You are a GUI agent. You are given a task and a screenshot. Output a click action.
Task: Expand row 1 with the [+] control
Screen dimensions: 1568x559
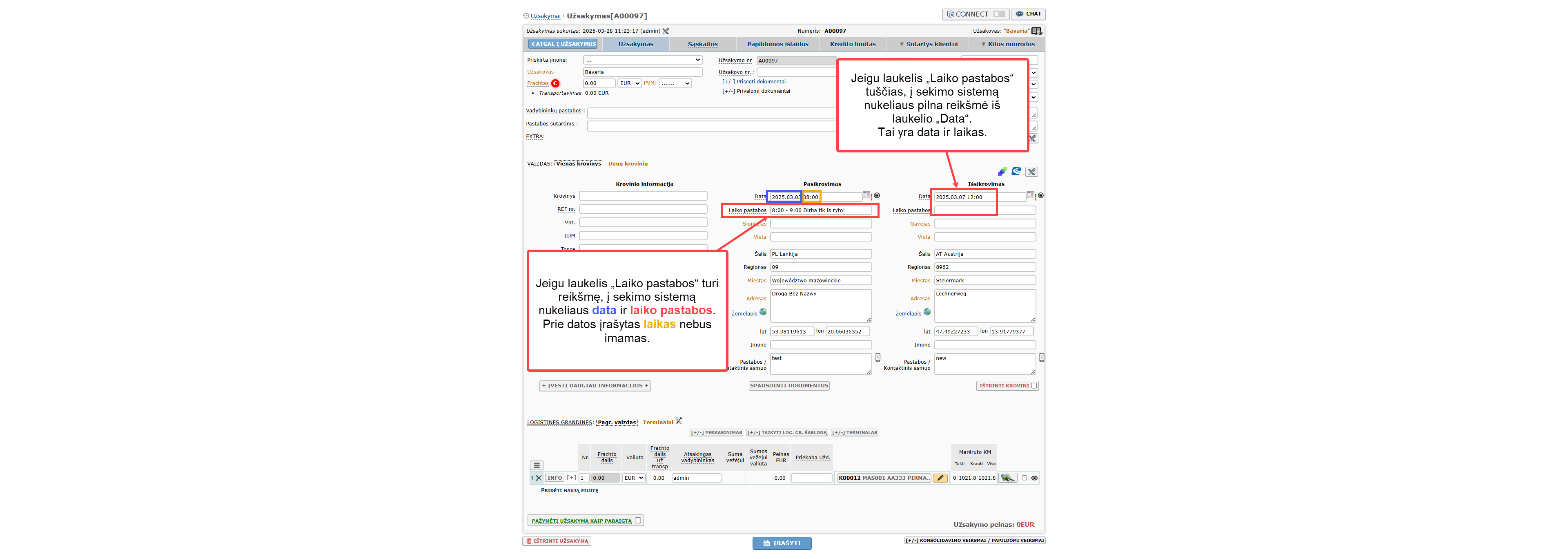(572, 479)
